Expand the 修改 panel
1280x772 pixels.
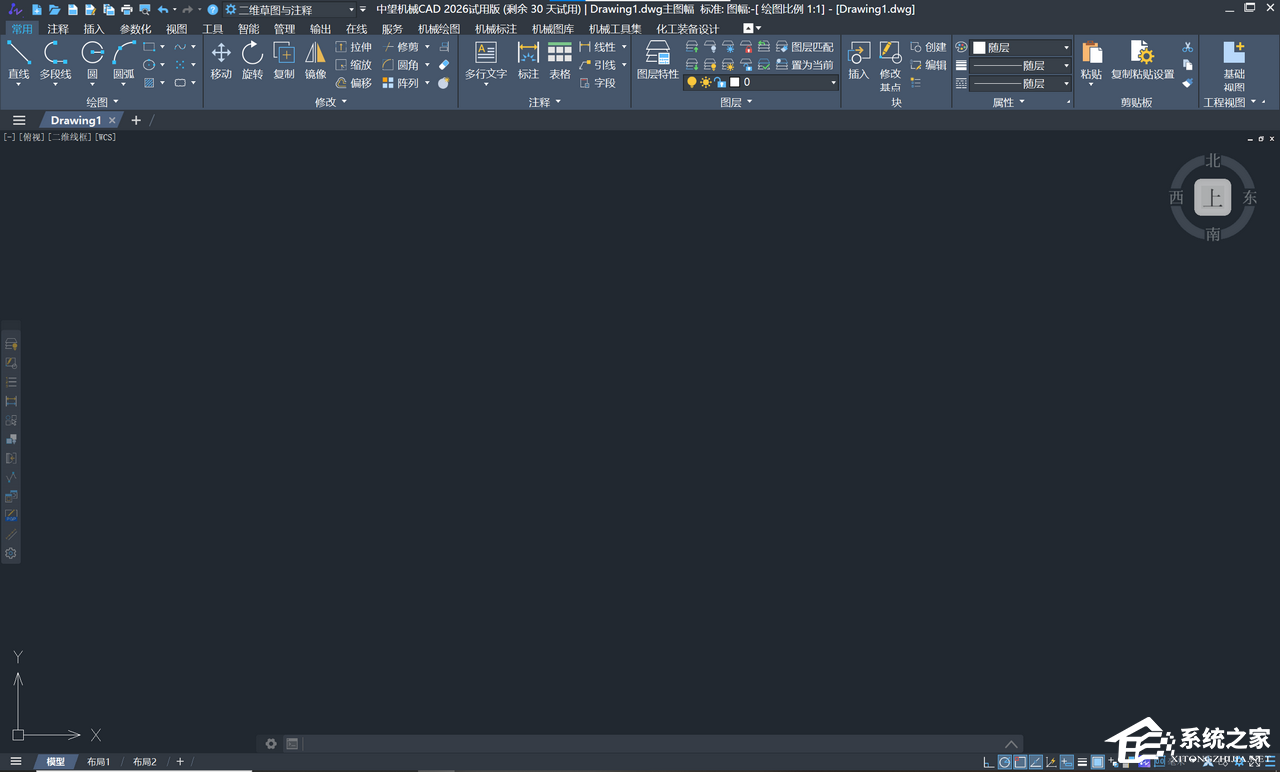(x=331, y=102)
